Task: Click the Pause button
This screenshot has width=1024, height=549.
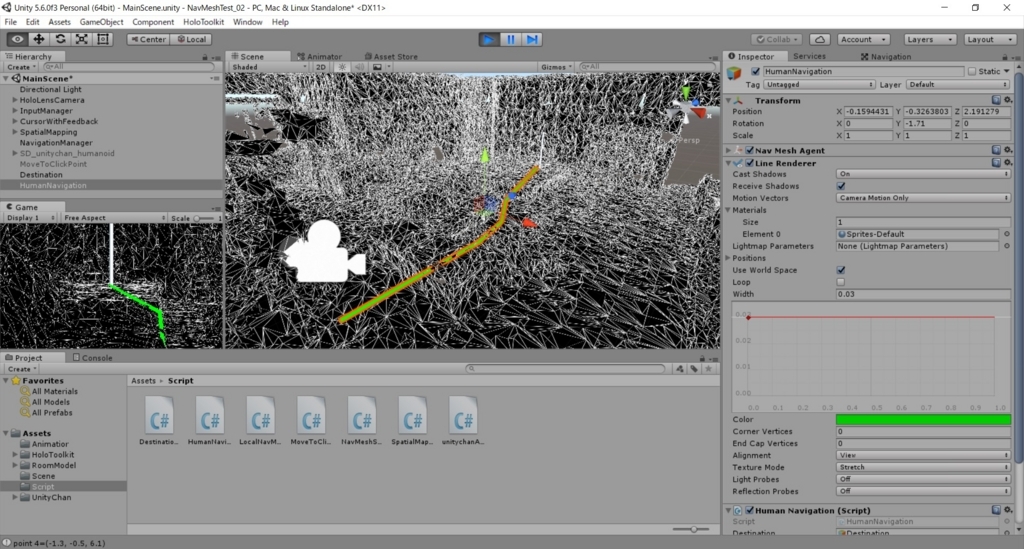Action: click(511, 39)
